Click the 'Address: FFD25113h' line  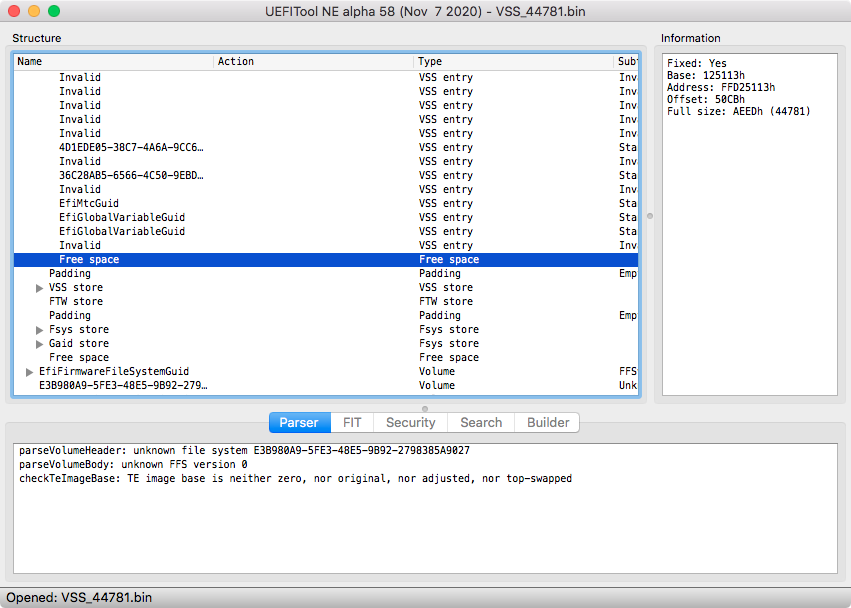click(721, 87)
